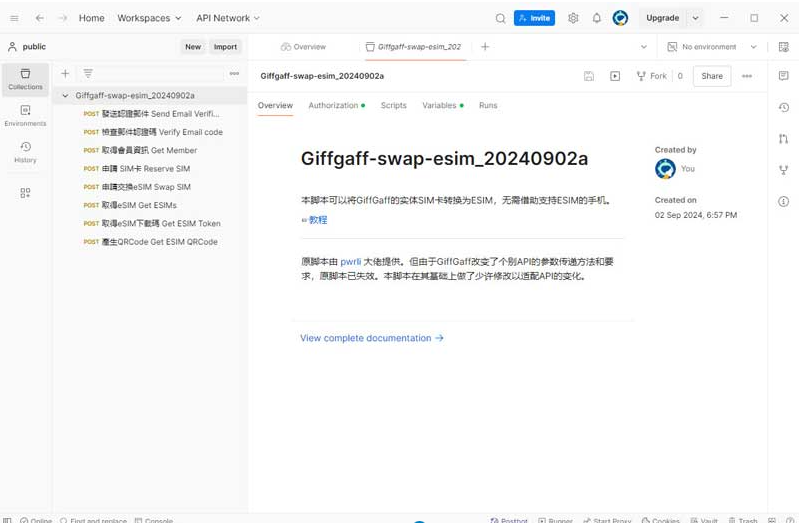Open configure workspace sidebar icon
811x523 pixels.
[x=25, y=193]
